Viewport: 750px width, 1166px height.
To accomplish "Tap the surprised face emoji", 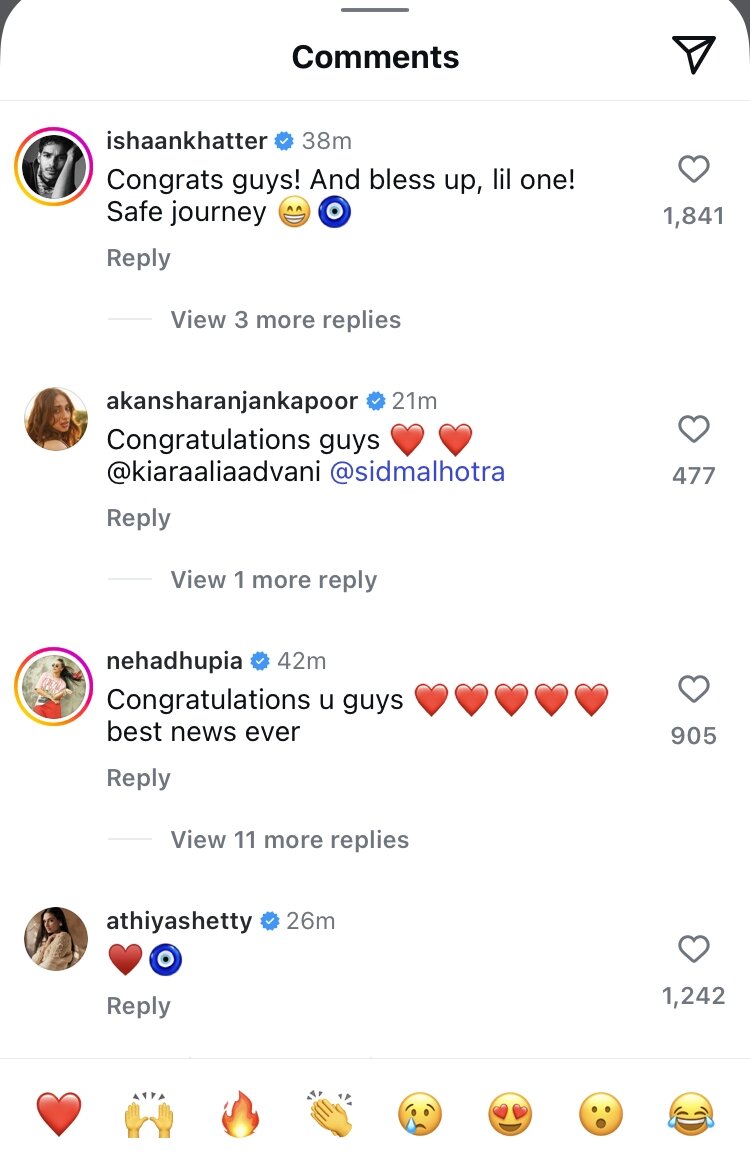I will click(600, 1114).
